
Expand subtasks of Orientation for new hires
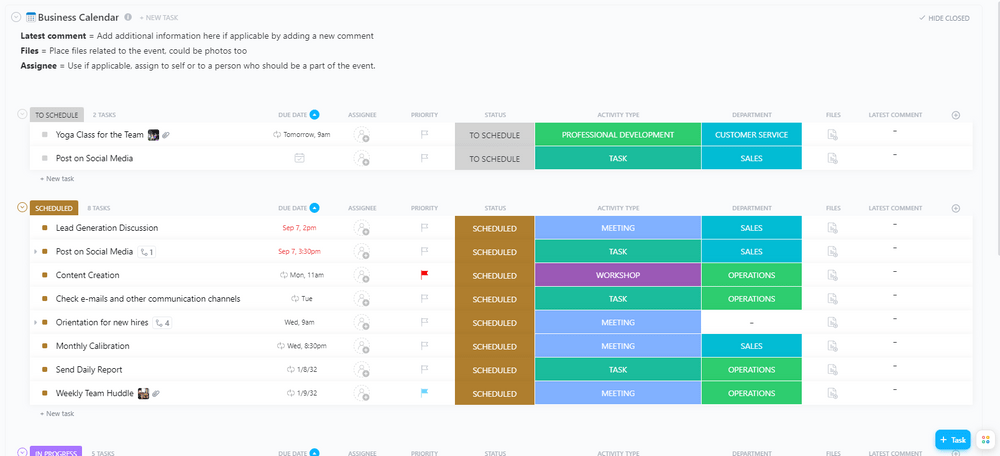click(x=36, y=323)
